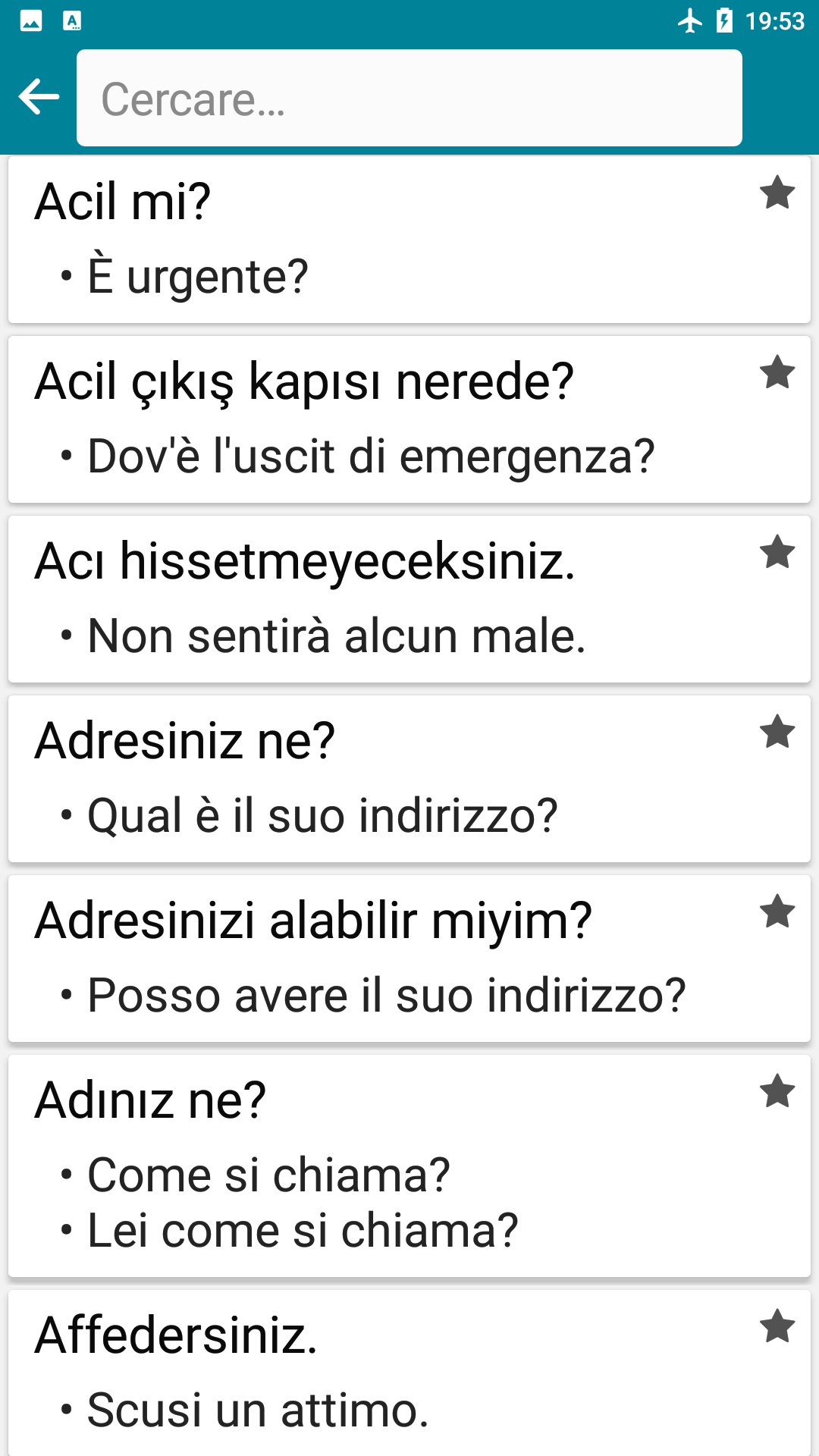Select translation 'Dov'è l'uscit di emergenza?'
This screenshot has height=1456, width=819.
(371, 457)
